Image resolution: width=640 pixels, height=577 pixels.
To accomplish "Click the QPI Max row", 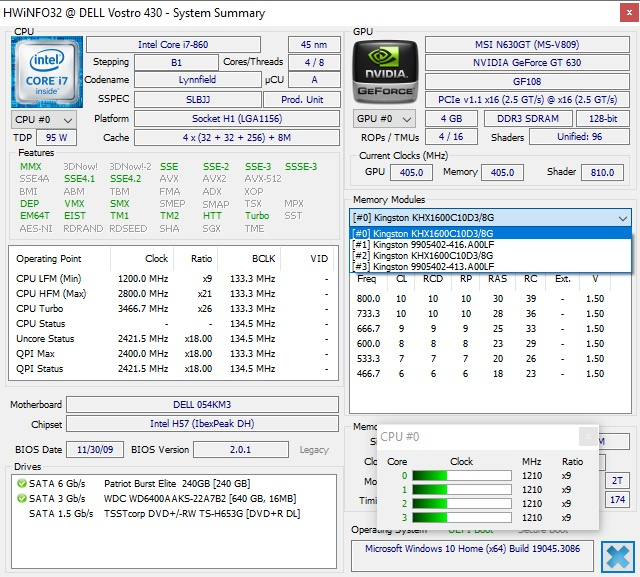I will point(173,354).
